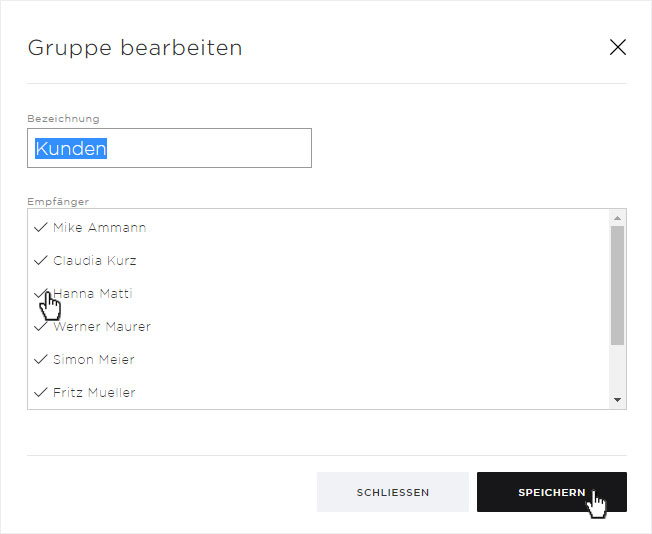Screen dimensions: 652x534
Task: Toggle the Werner Maurer checkmark
Action: pos(40,326)
